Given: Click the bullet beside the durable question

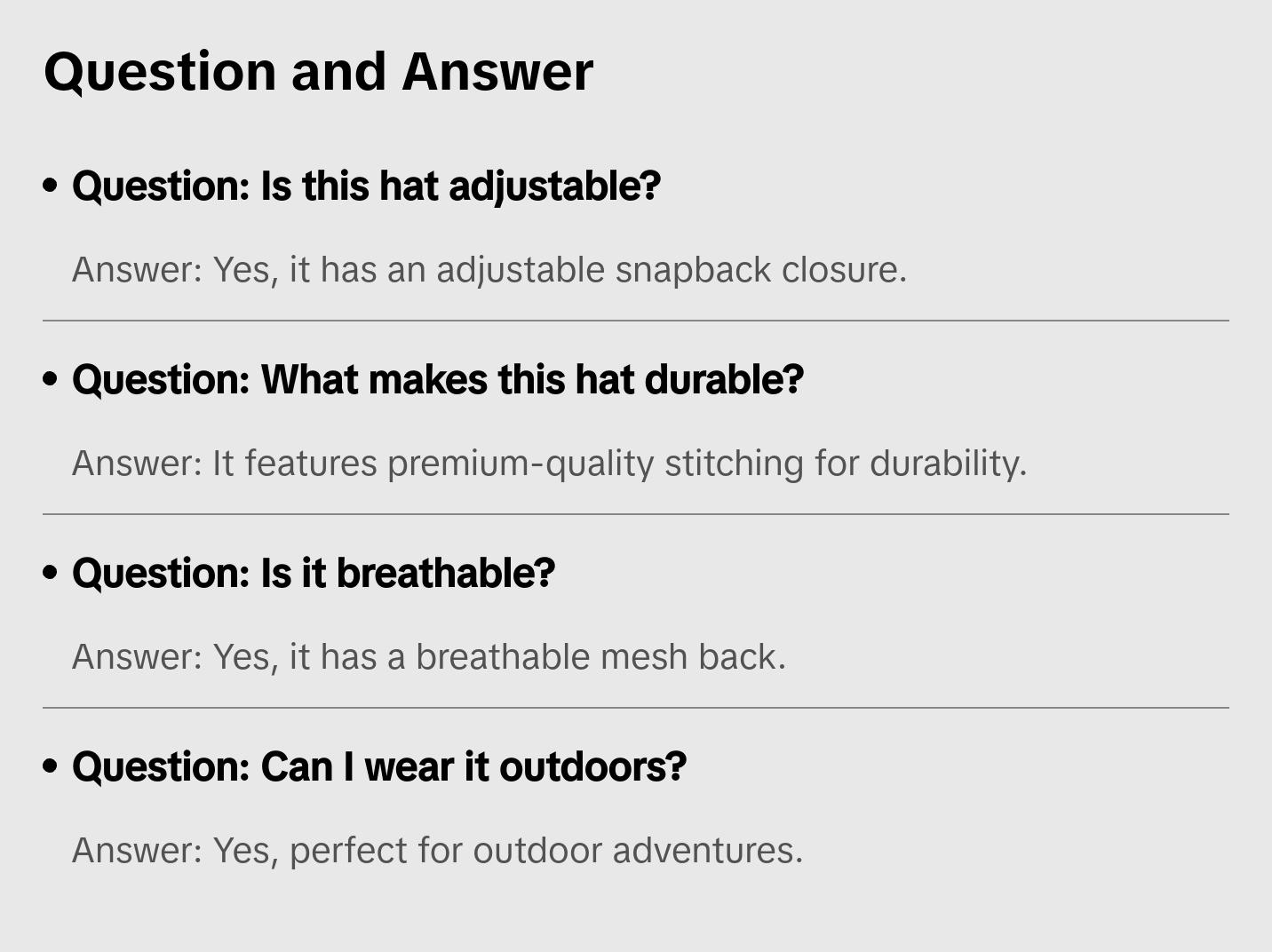Looking at the screenshot, I should tap(51, 380).
